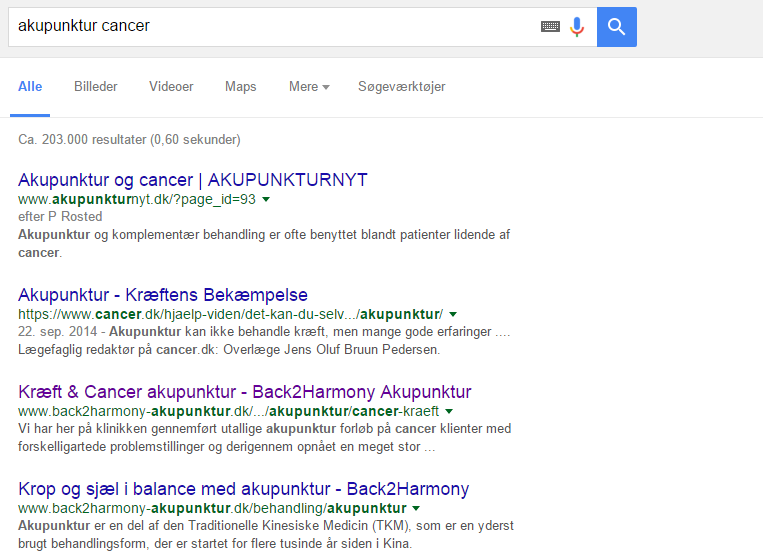763x560 pixels.
Task: Go to the Maps tab
Action: coord(240,87)
